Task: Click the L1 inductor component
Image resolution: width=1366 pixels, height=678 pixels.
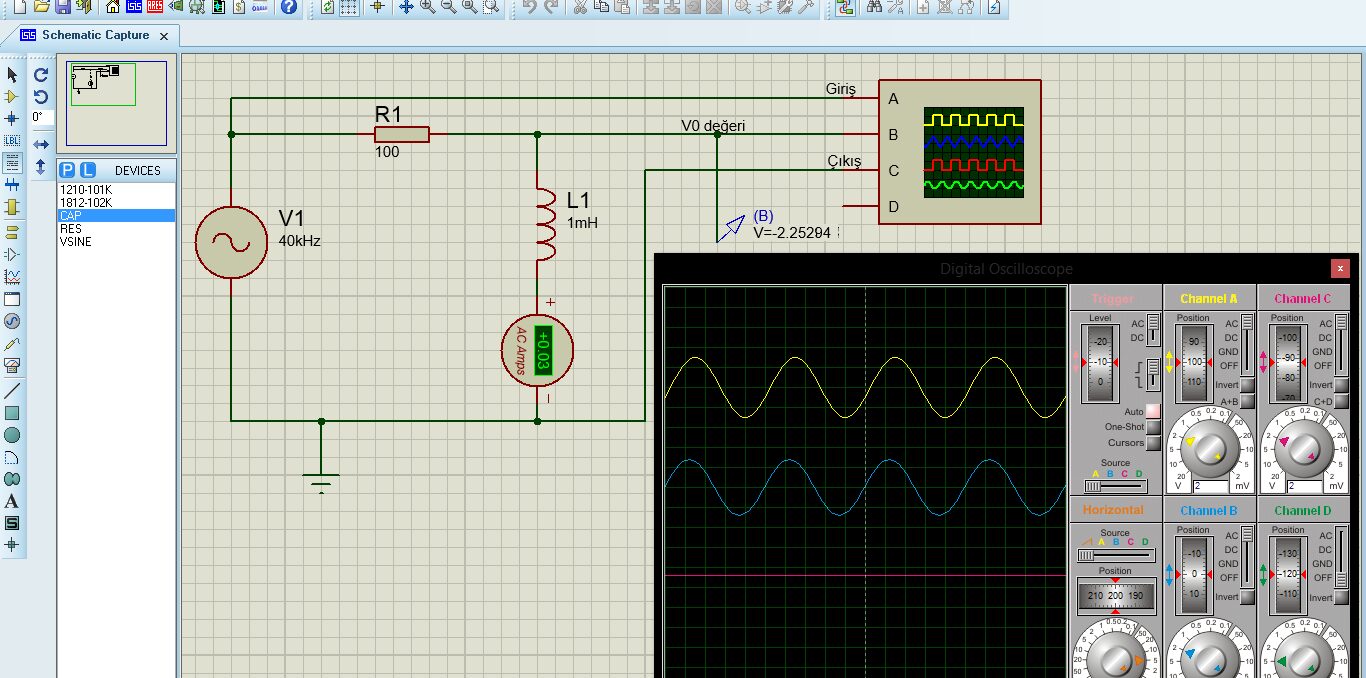Action: [x=546, y=225]
